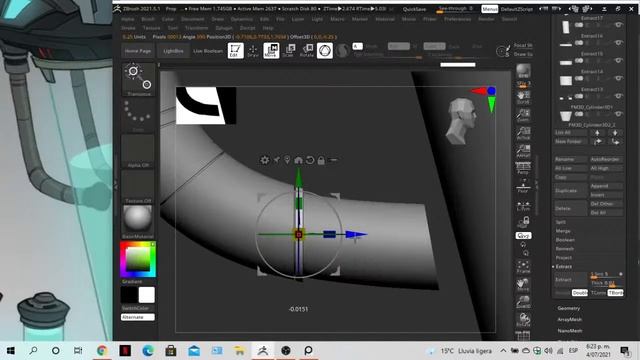Toggle the TBorder extract option
Image resolution: width=640 pixels, height=360 pixels.
(x=616, y=293)
